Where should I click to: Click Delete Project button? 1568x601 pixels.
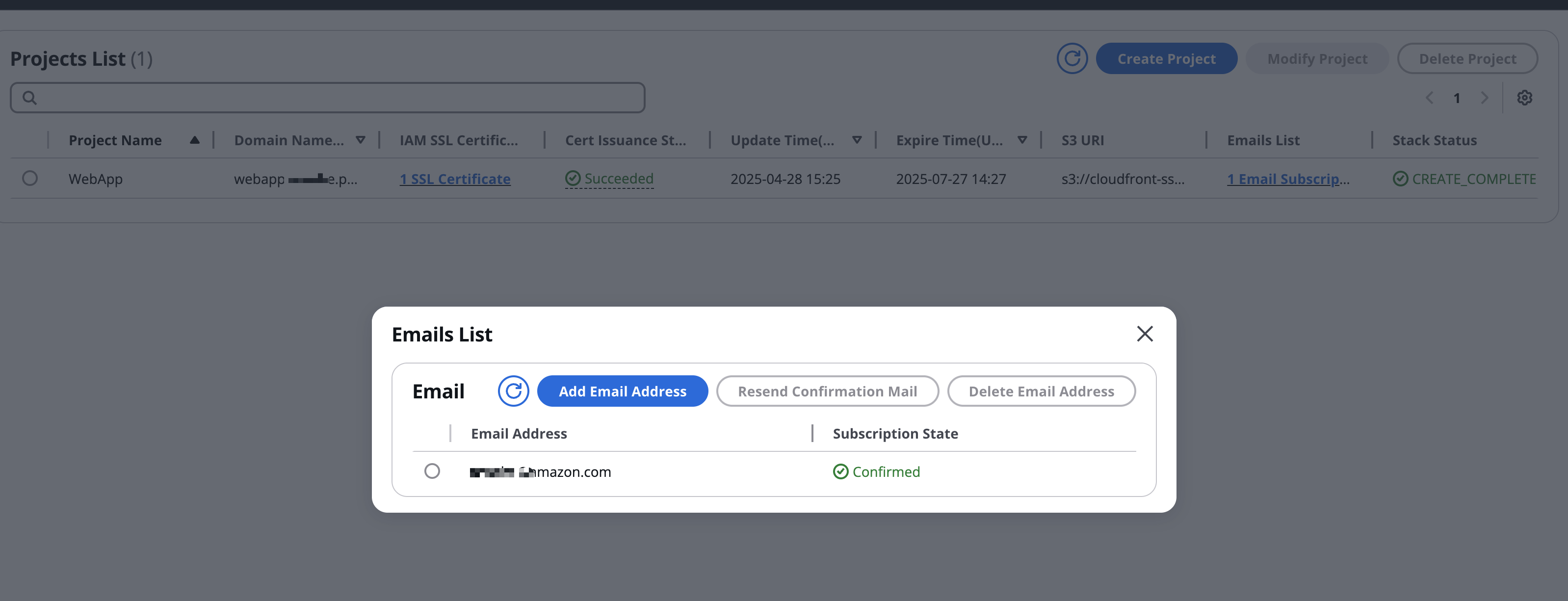tap(1467, 58)
